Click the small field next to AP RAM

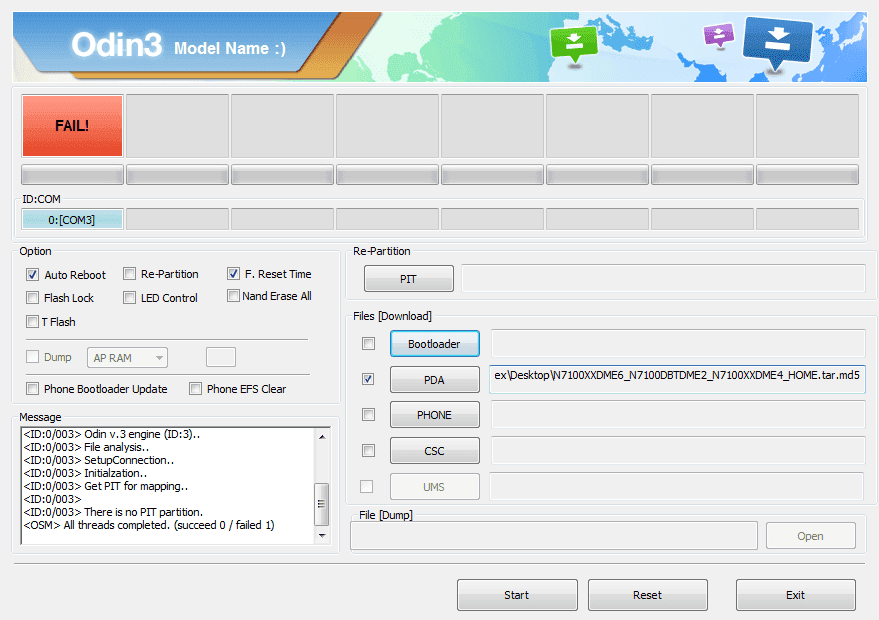(221, 357)
